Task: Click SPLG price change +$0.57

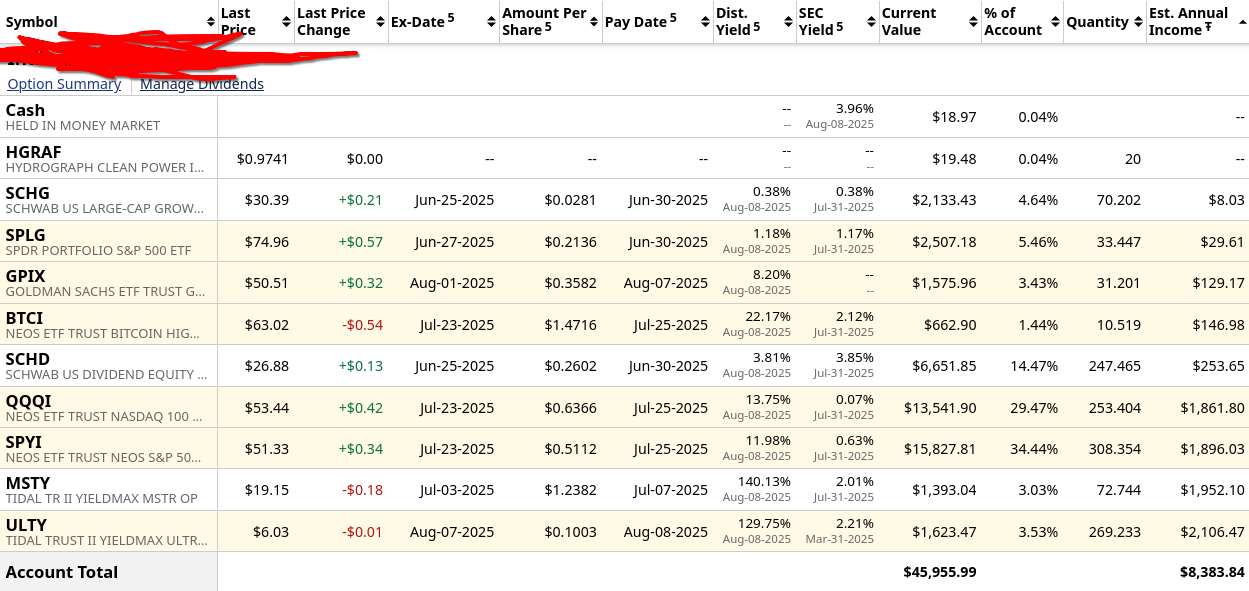Action: click(360, 242)
